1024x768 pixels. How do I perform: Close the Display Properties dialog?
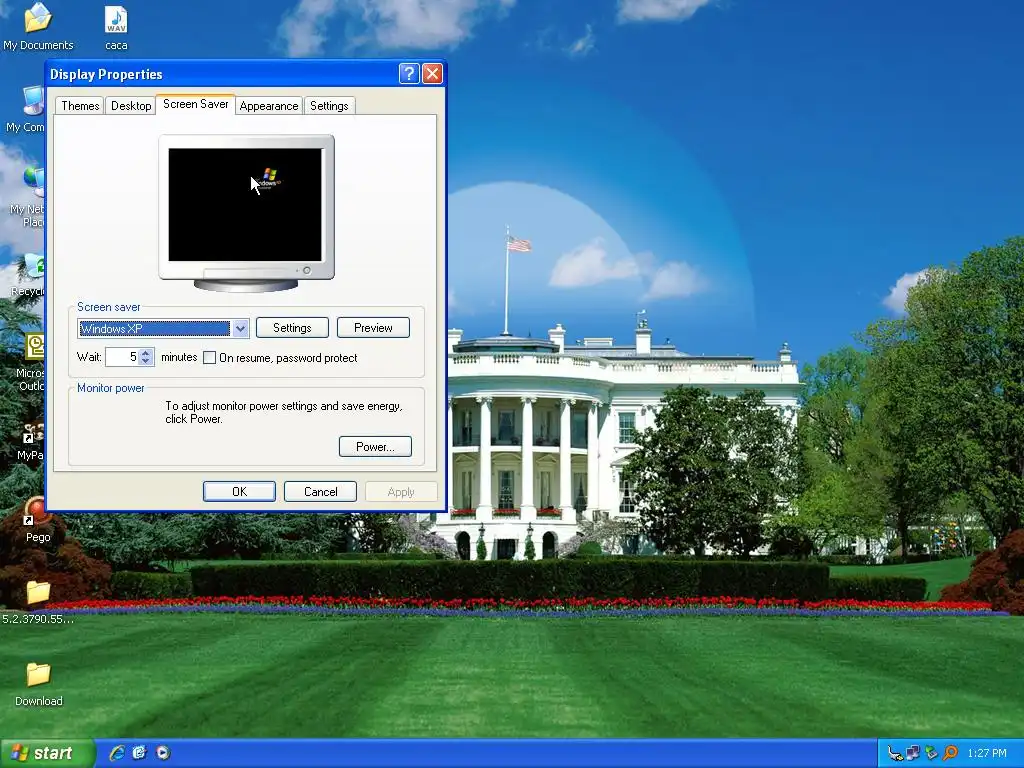point(432,74)
